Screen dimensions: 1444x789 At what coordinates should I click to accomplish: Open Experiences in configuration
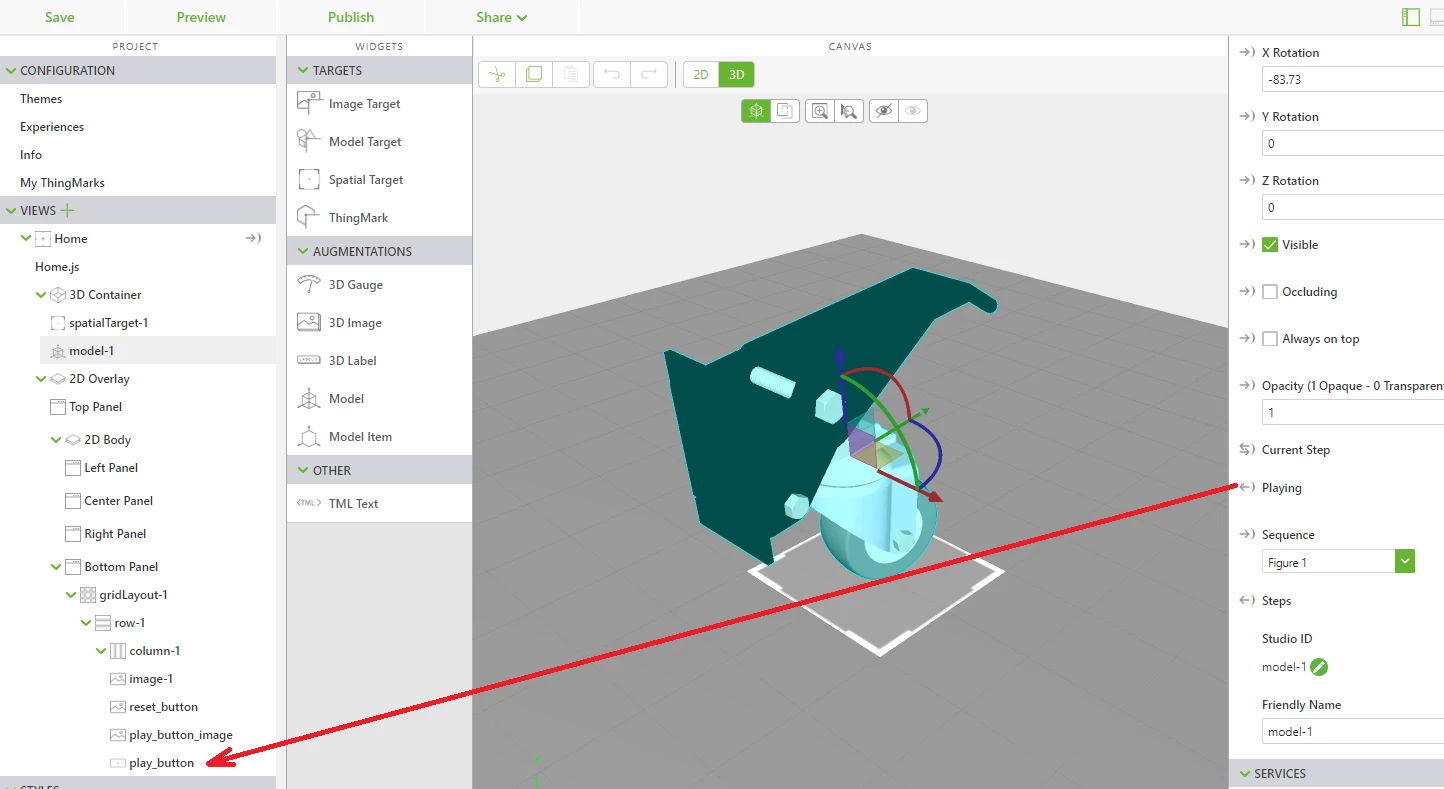(x=52, y=126)
